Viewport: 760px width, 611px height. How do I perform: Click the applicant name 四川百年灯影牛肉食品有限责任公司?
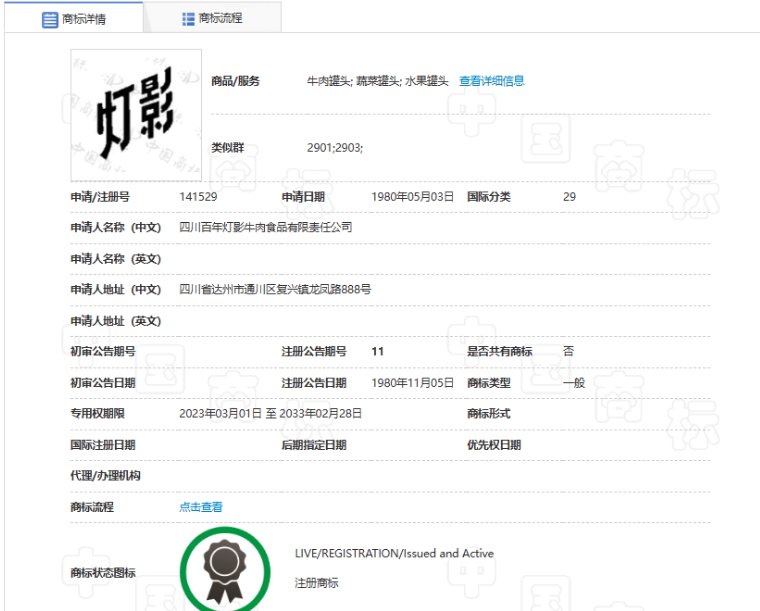tap(265, 228)
